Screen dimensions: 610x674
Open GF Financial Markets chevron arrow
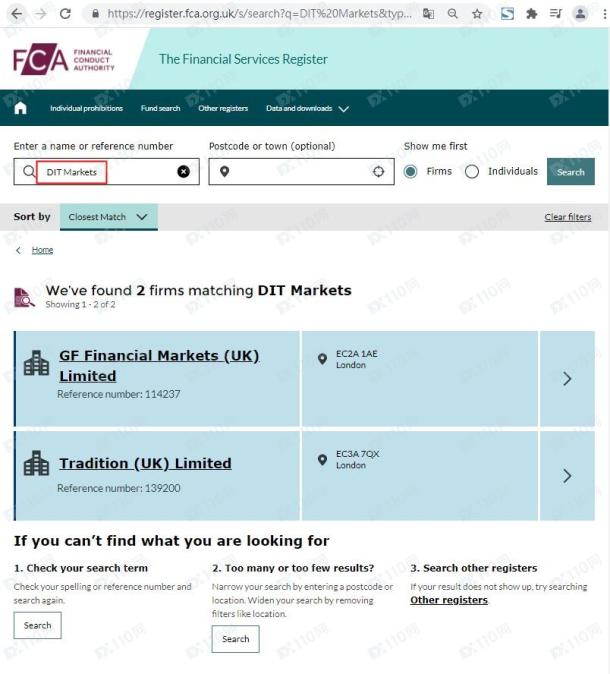pos(567,379)
